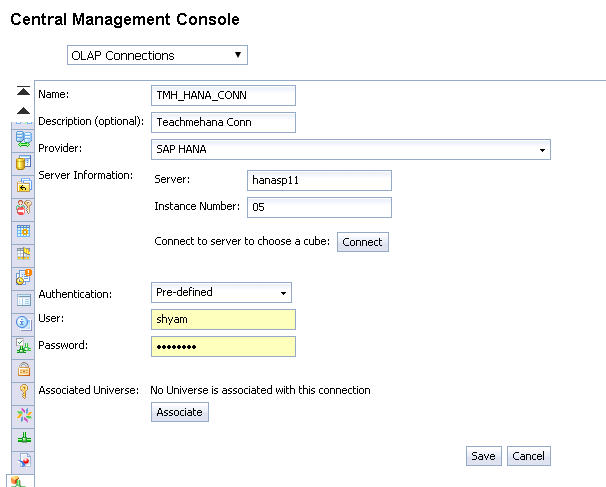Open the Calendars sidebar icon
The image size is (606, 487).
[x=24, y=231]
